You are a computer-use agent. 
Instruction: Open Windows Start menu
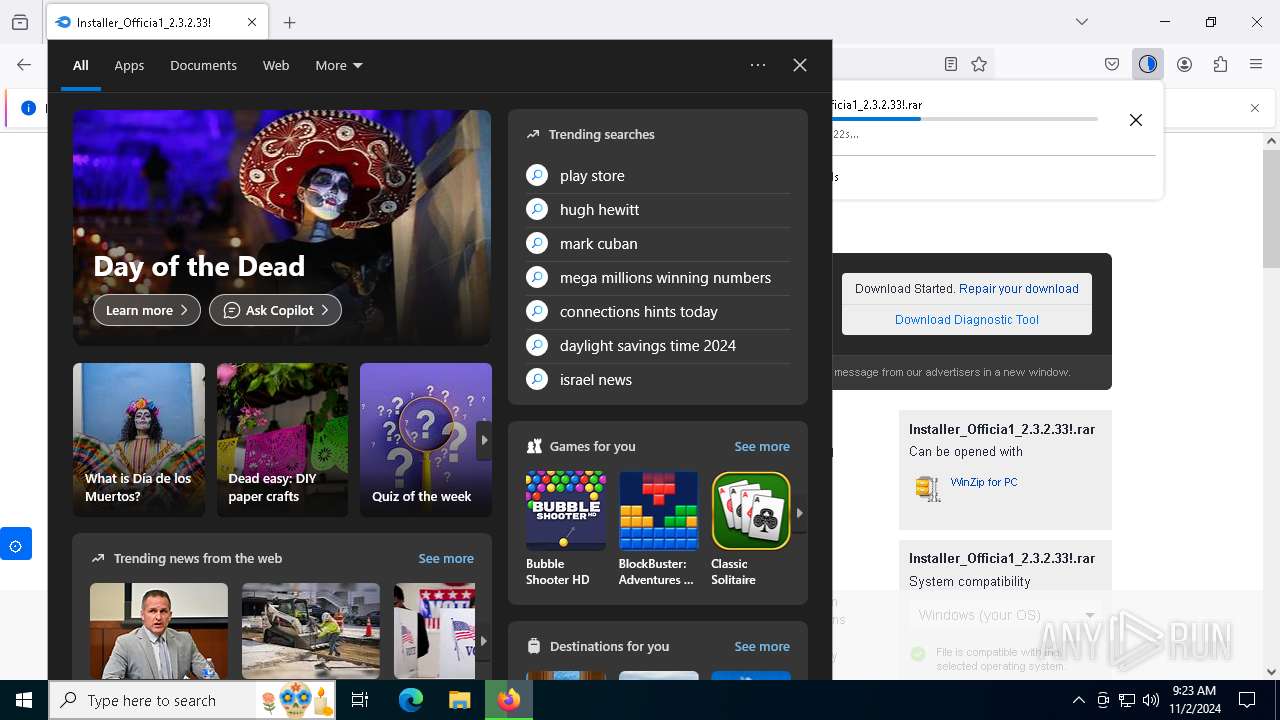click(24, 700)
